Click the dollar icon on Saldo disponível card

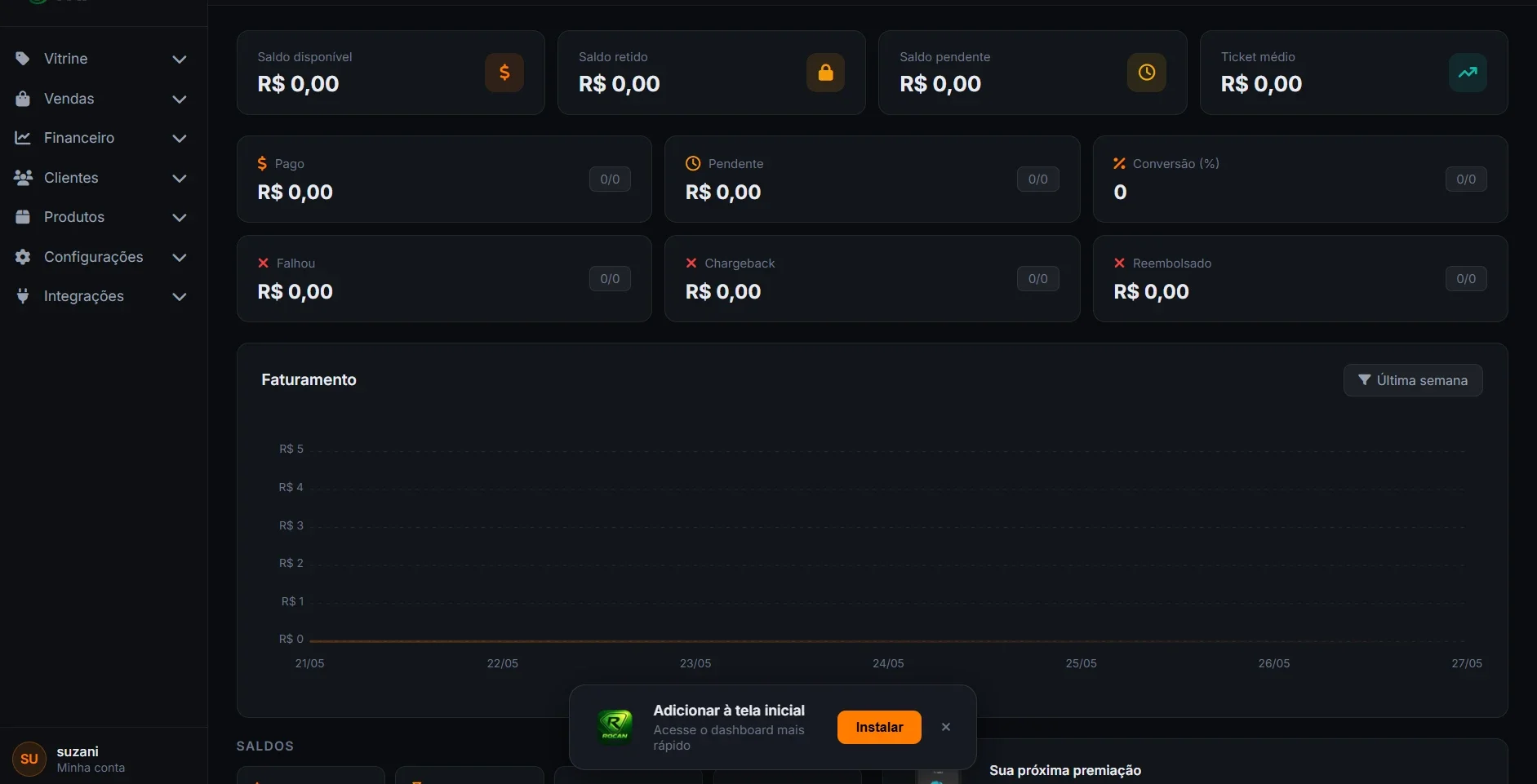click(x=504, y=73)
